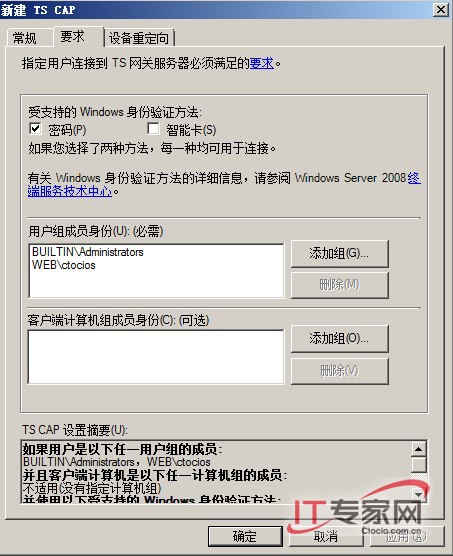
Task: Click the summary scrollbar thumb
Action: coord(419,465)
